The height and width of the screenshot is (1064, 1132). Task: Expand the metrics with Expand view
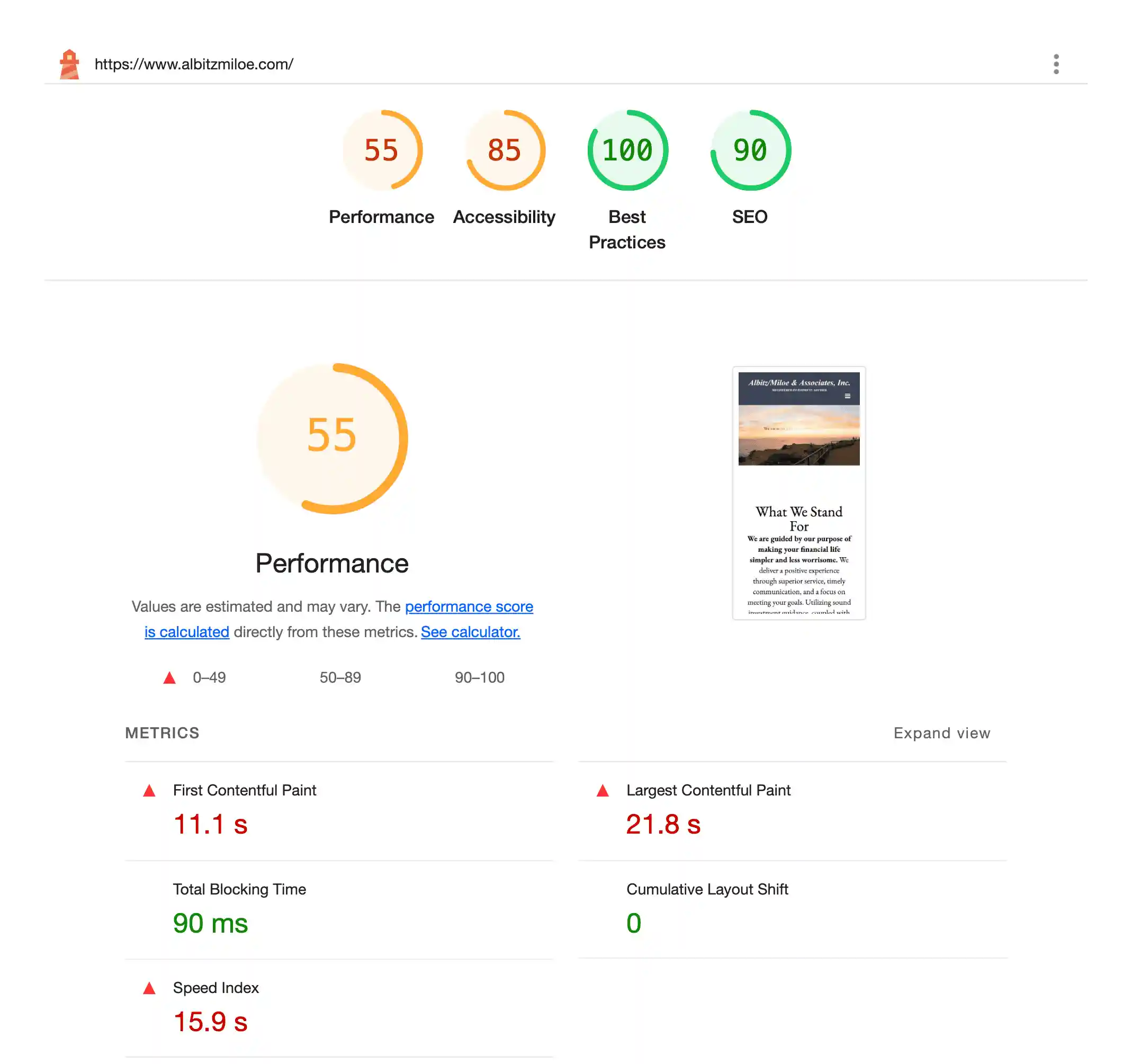click(x=941, y=733)
